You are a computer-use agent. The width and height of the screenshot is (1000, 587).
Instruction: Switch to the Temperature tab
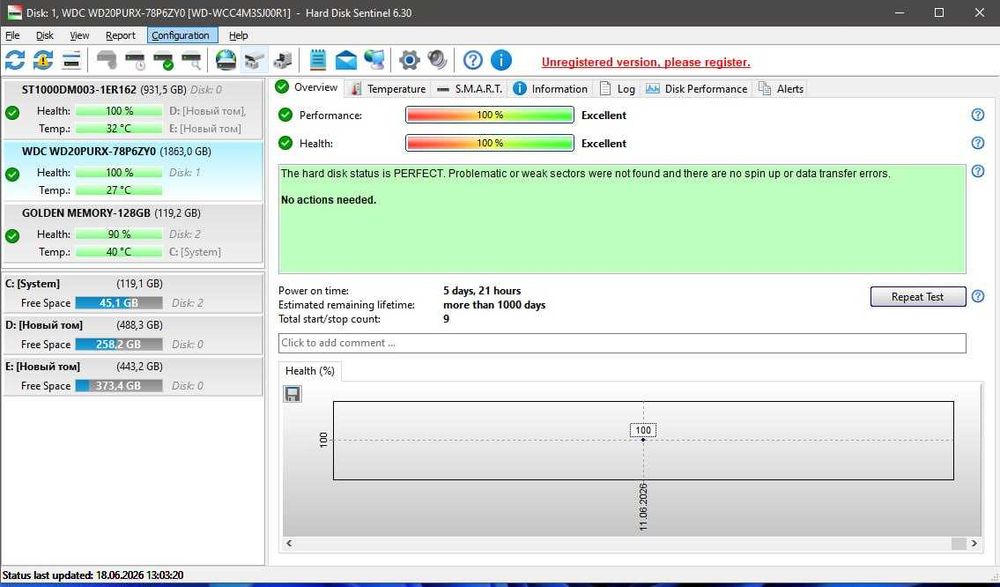[388, 89]
